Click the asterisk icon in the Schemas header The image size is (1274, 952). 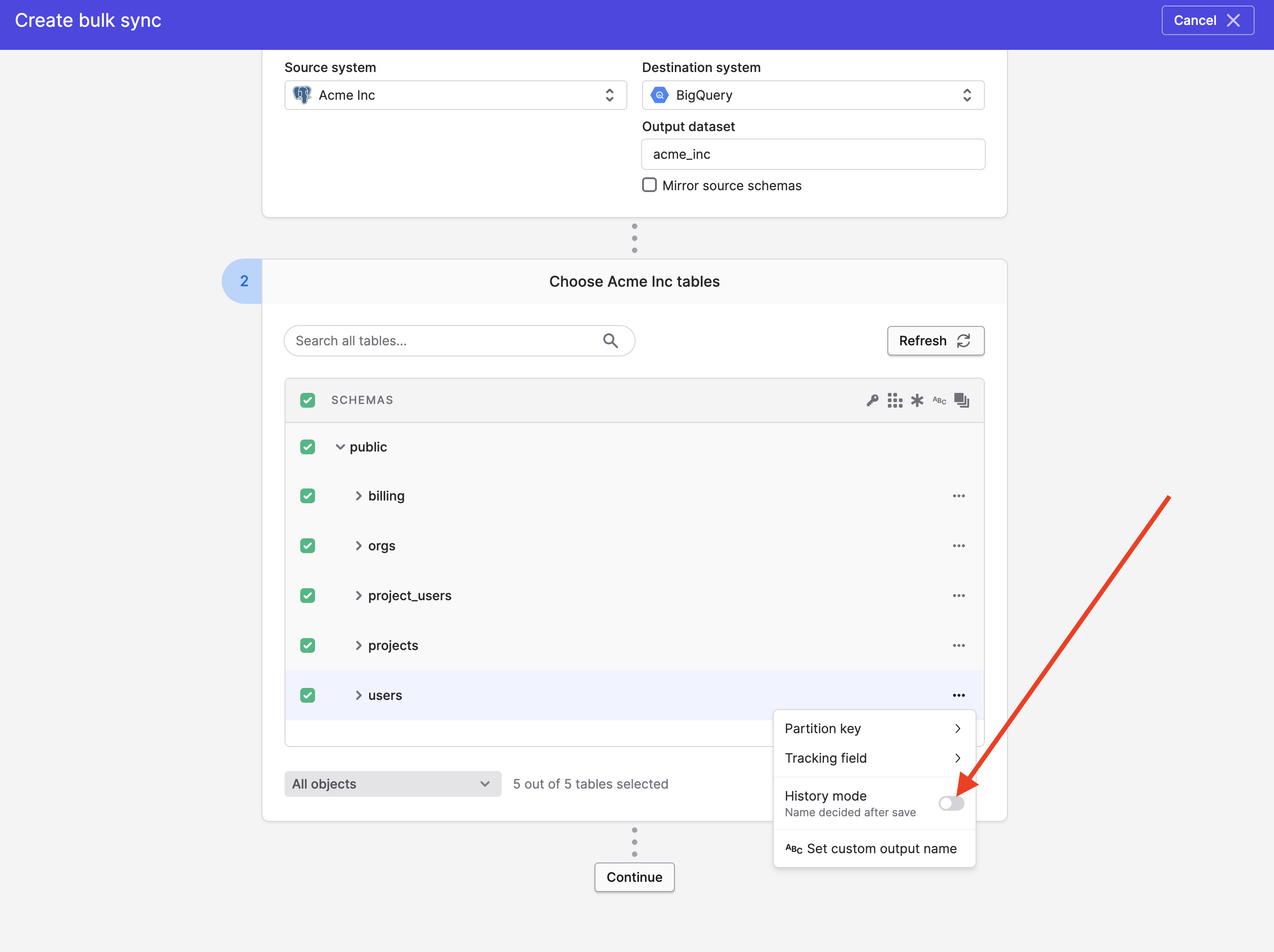[917, 400]
